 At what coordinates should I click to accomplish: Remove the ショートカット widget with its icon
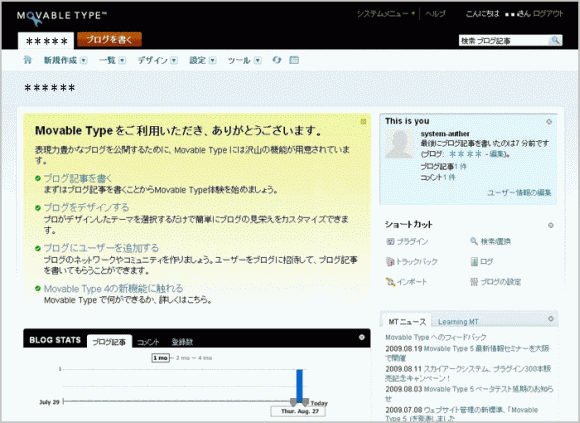550,225
